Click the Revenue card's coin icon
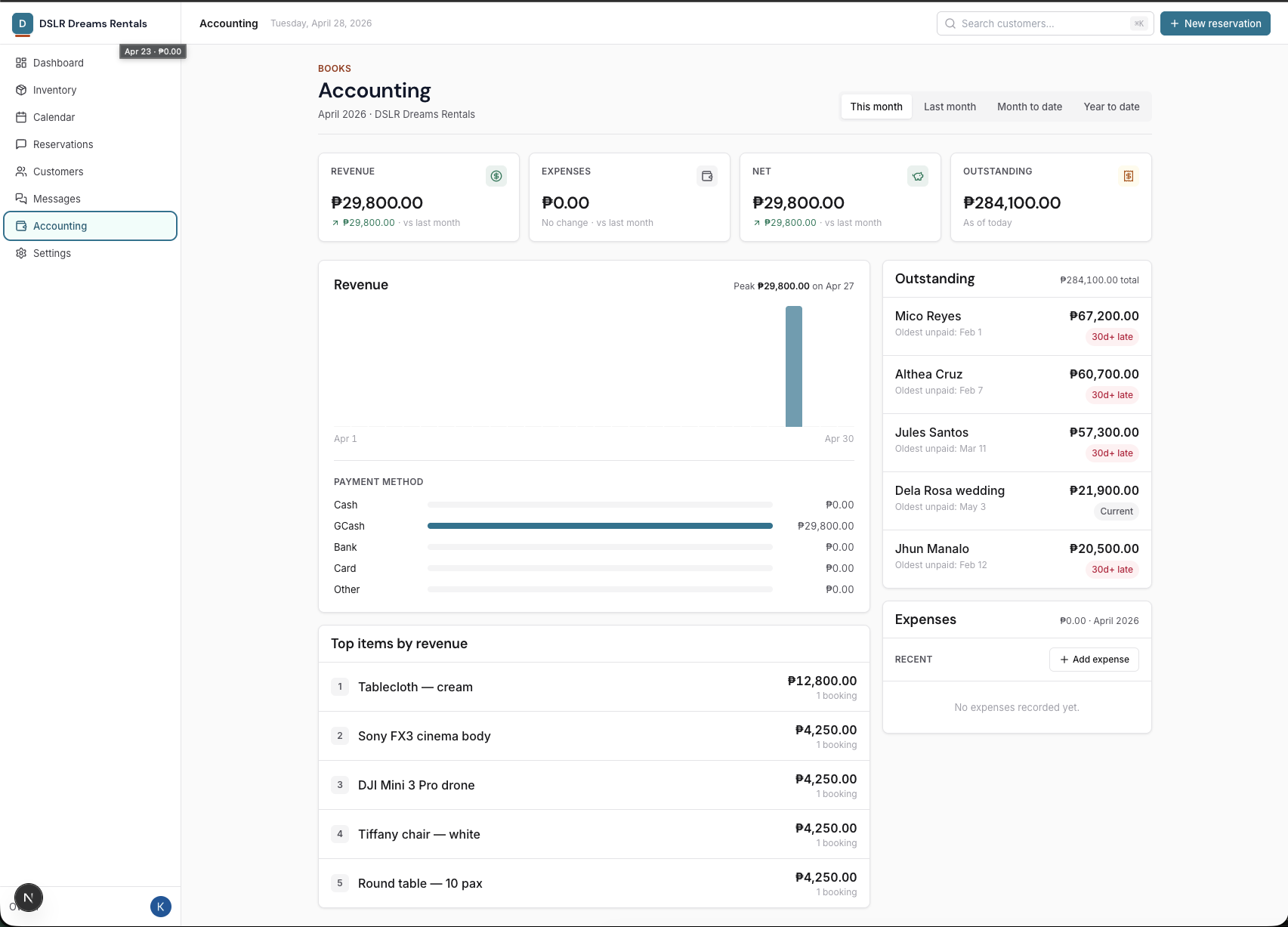The height and width of the screenshot is (927, 1288). click(496, 176)
